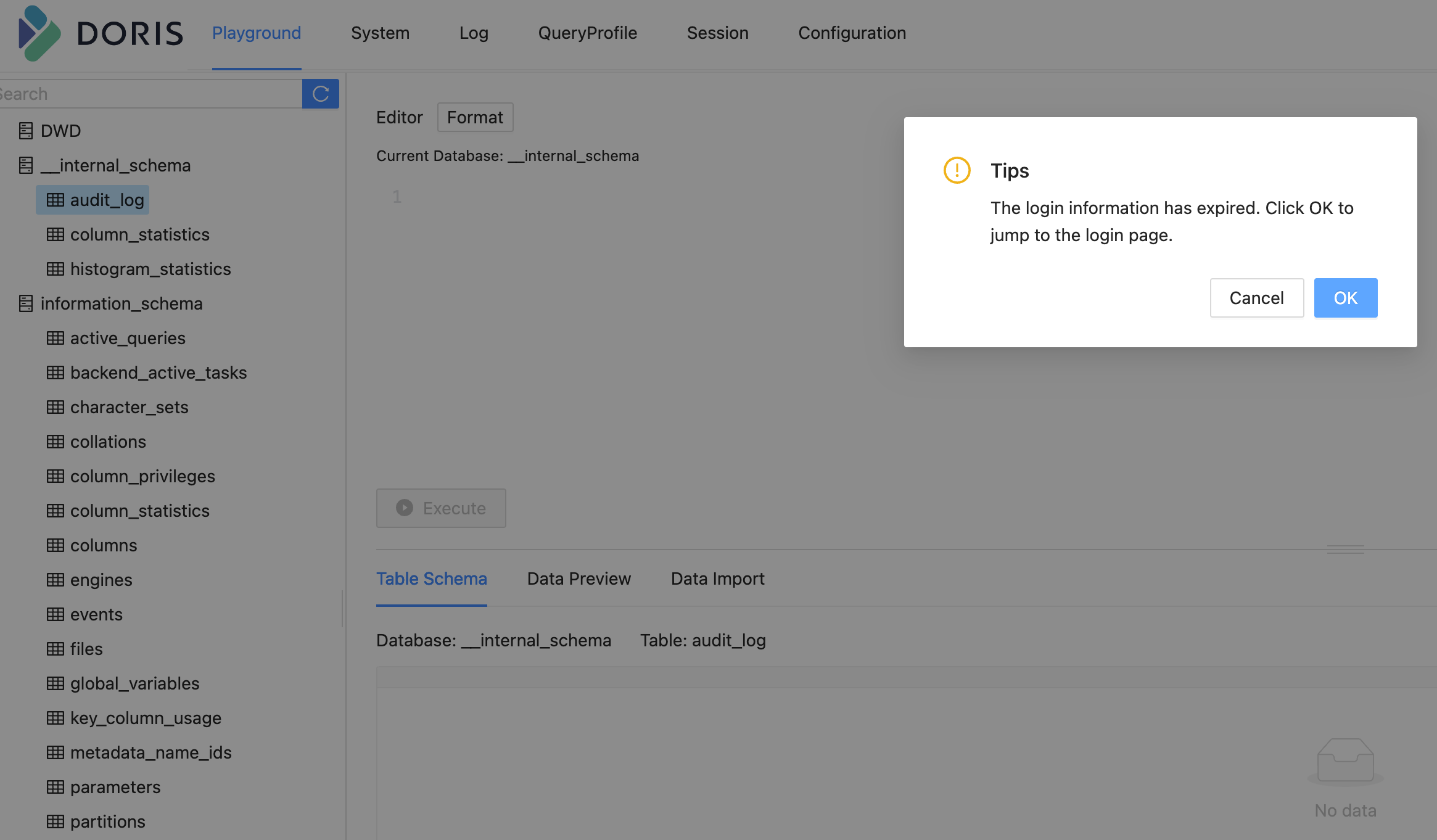Click OK in the Tips dialog
The width and height of the screenshot is (1437, 840).
coord(1346,298)
